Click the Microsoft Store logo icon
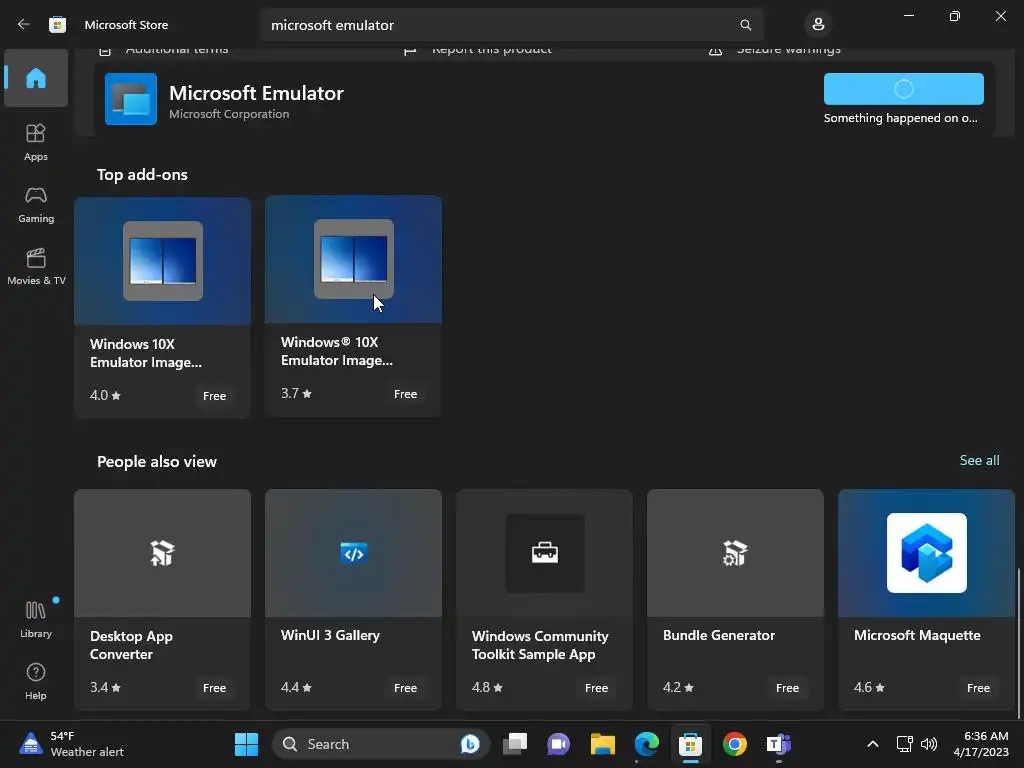Image resolution: width=1024 pixels, height=768 pixels. point(57,25)
